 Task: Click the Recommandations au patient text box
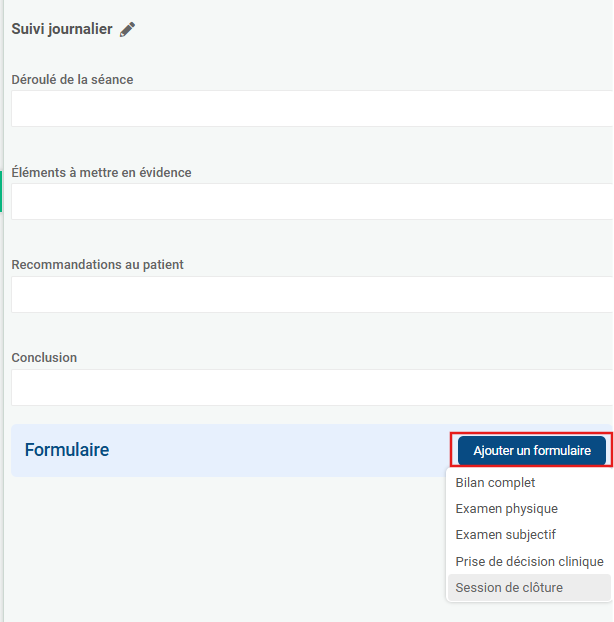pyautogui.click(x=310, y=295)
